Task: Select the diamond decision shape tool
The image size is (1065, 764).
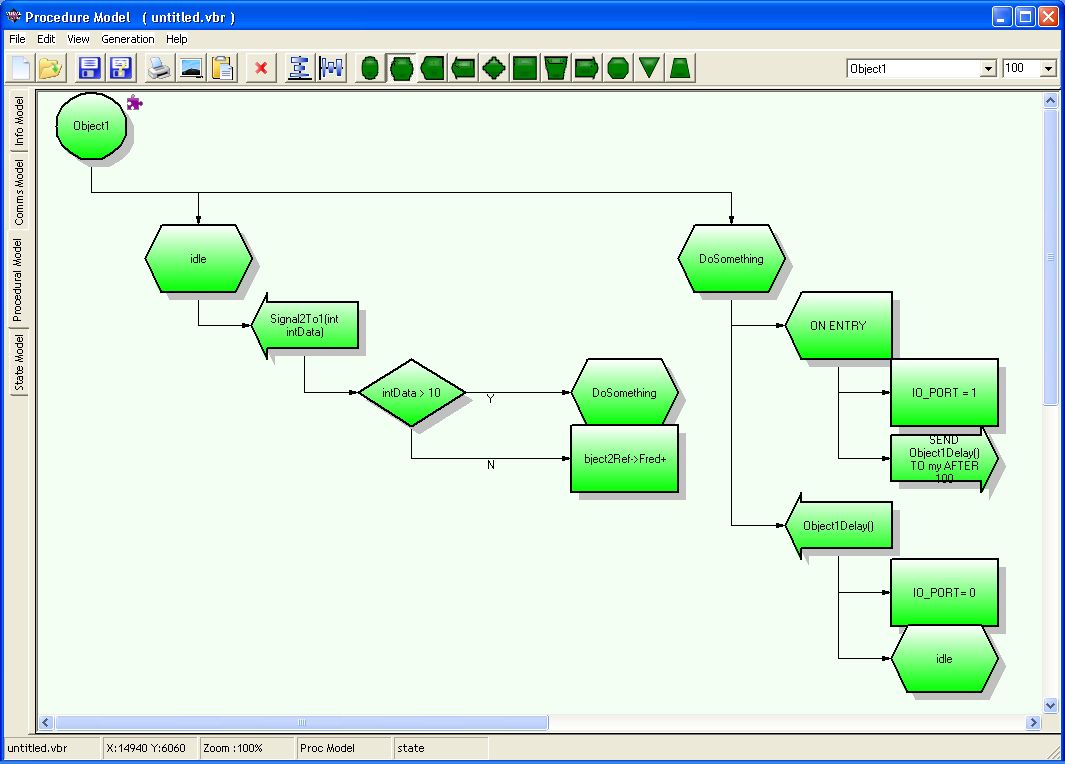Action: coord(494,68)
